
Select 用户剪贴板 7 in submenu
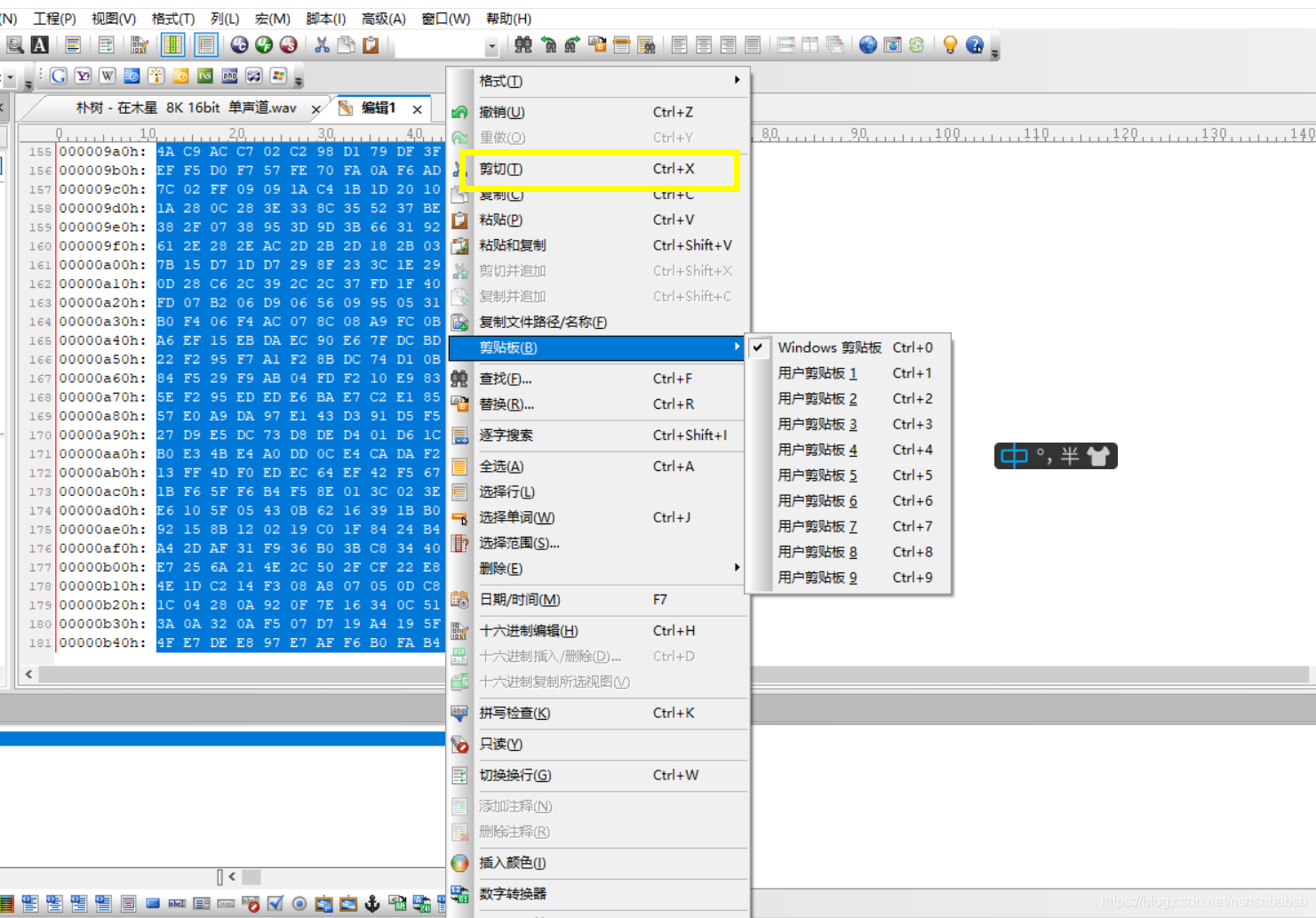click(x=849, y=527)
